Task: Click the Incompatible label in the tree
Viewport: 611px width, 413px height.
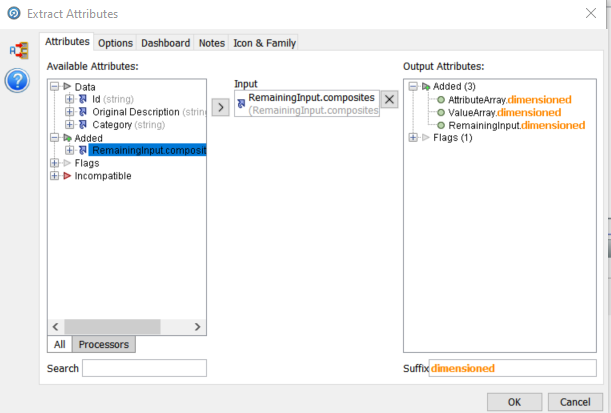Action: 103,176
